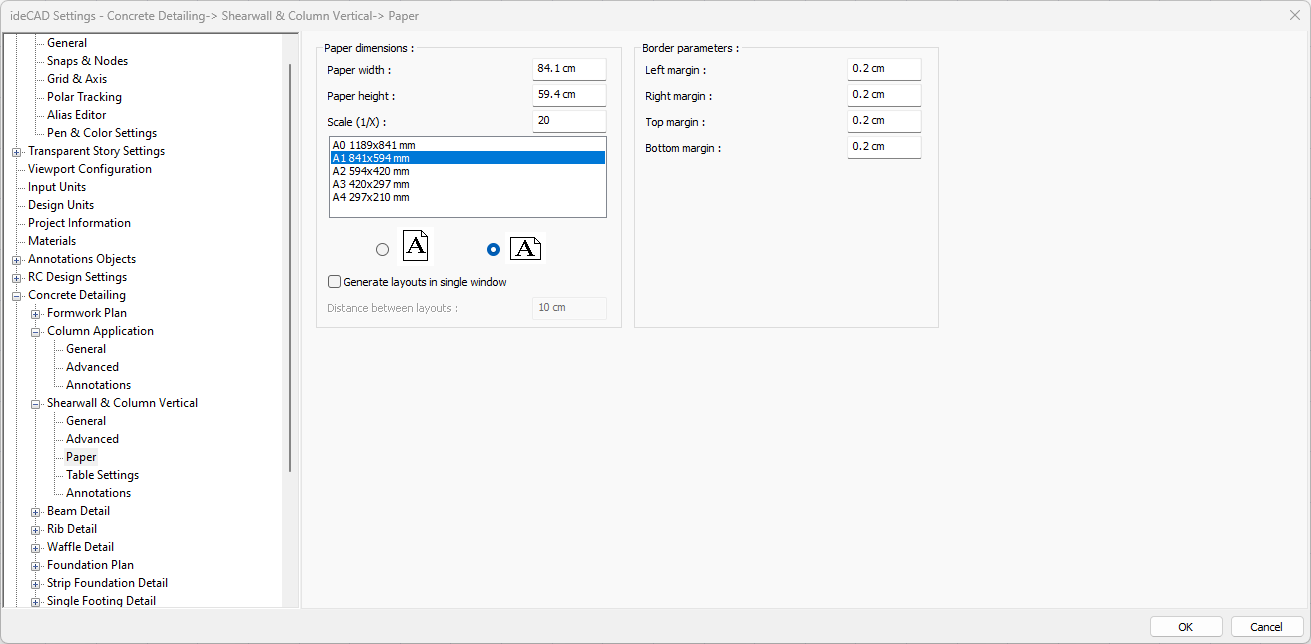Select the landscape orientation radio button
Screen dimensions: 1311x644
click(x=492, y=250)
